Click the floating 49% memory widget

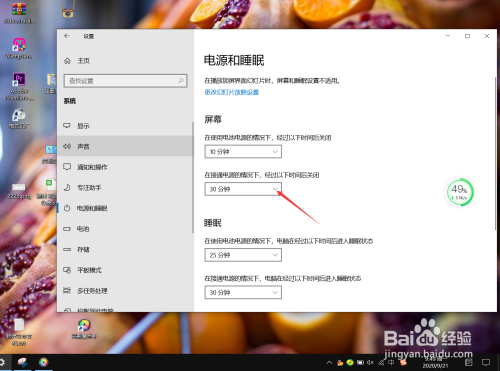click(460, 192)
